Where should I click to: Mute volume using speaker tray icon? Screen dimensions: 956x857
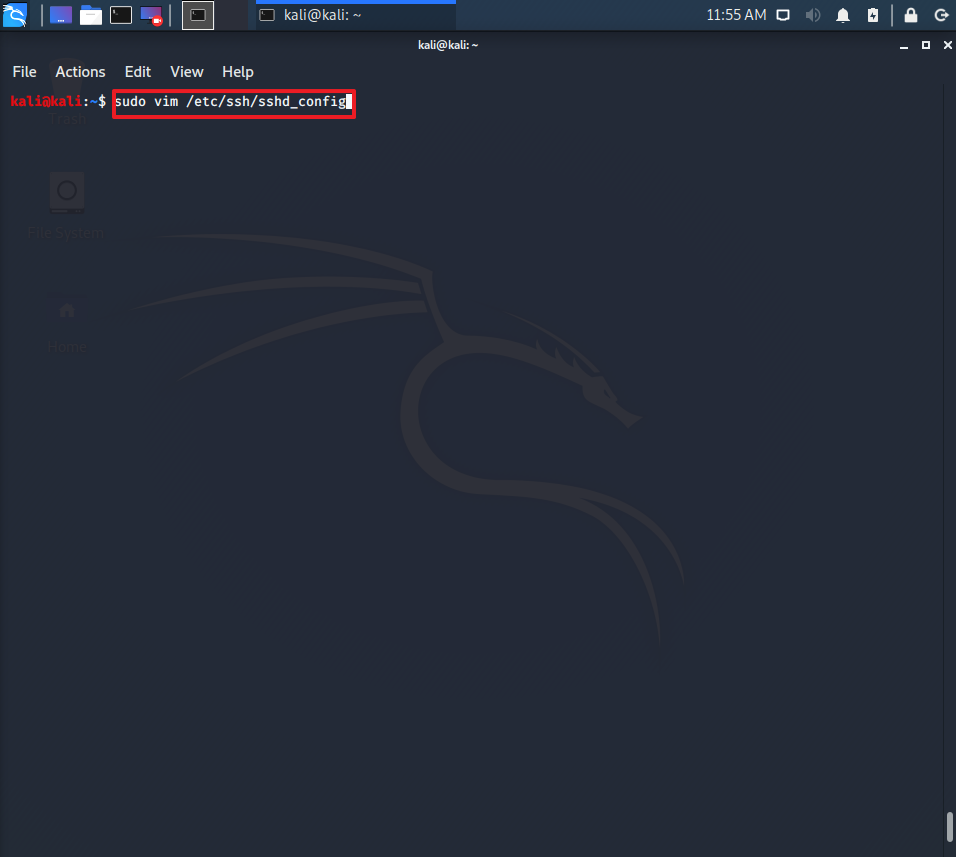pos(813,15)
